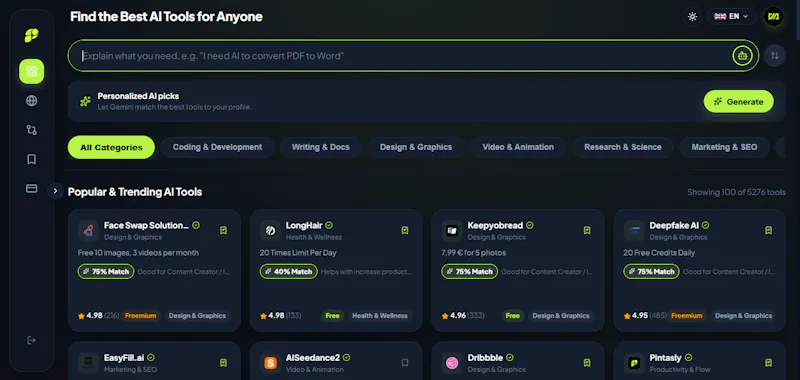The image size is (800, 380).
Task: Select the Design & Graphics category tab
Action: point(416,147)
